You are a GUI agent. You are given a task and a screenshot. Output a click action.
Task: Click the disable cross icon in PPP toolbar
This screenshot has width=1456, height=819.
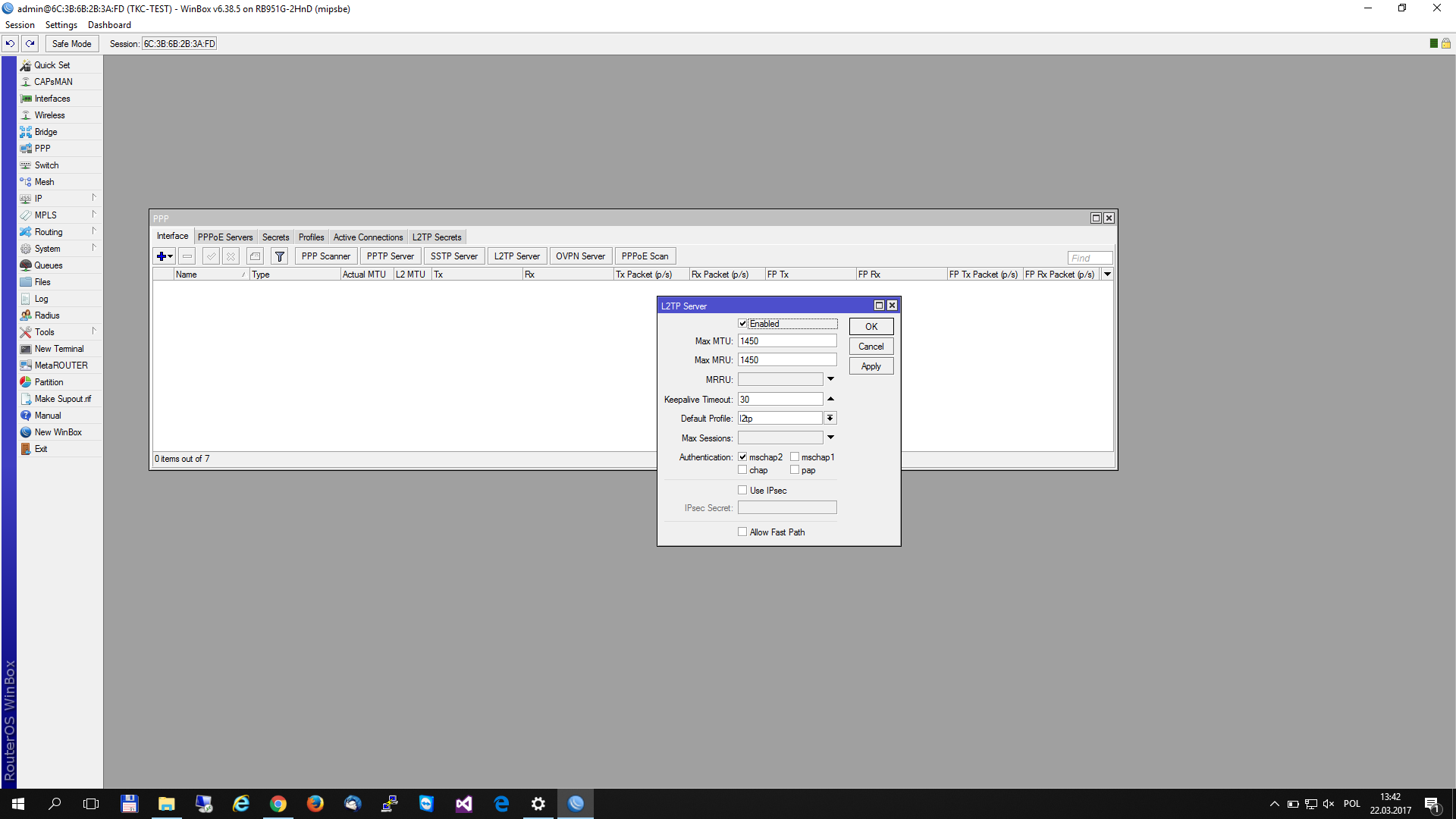click(x=231, y=256)
